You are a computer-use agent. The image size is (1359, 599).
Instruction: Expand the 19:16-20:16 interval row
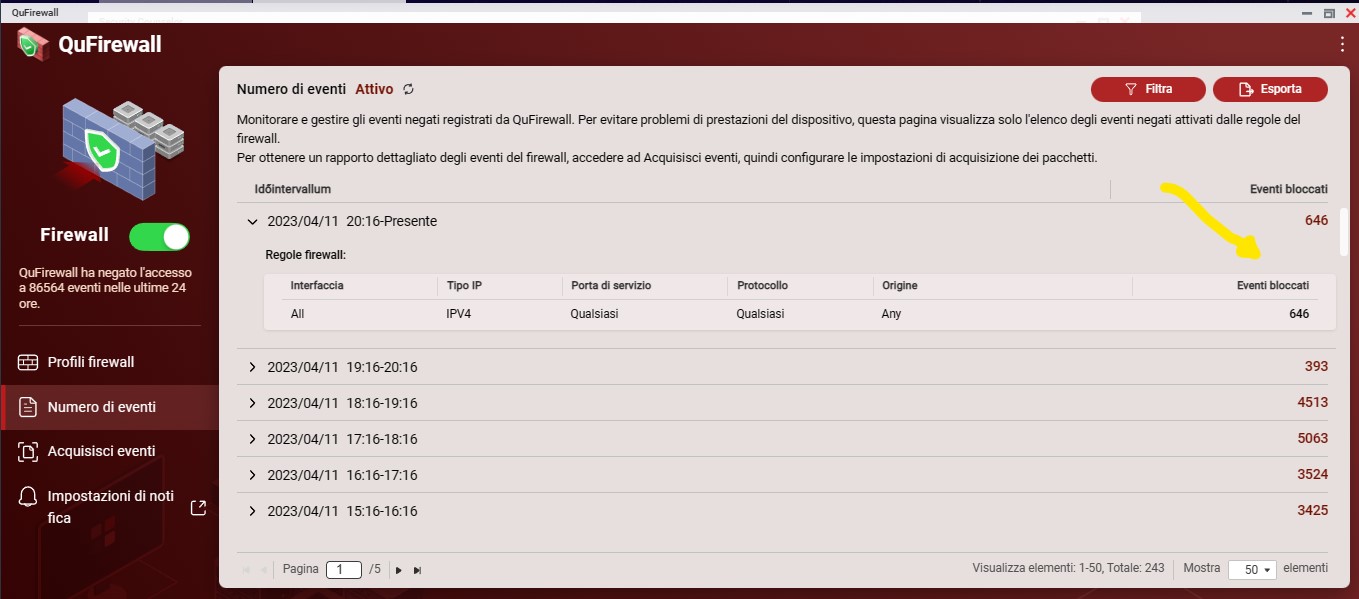pos(252,367)
